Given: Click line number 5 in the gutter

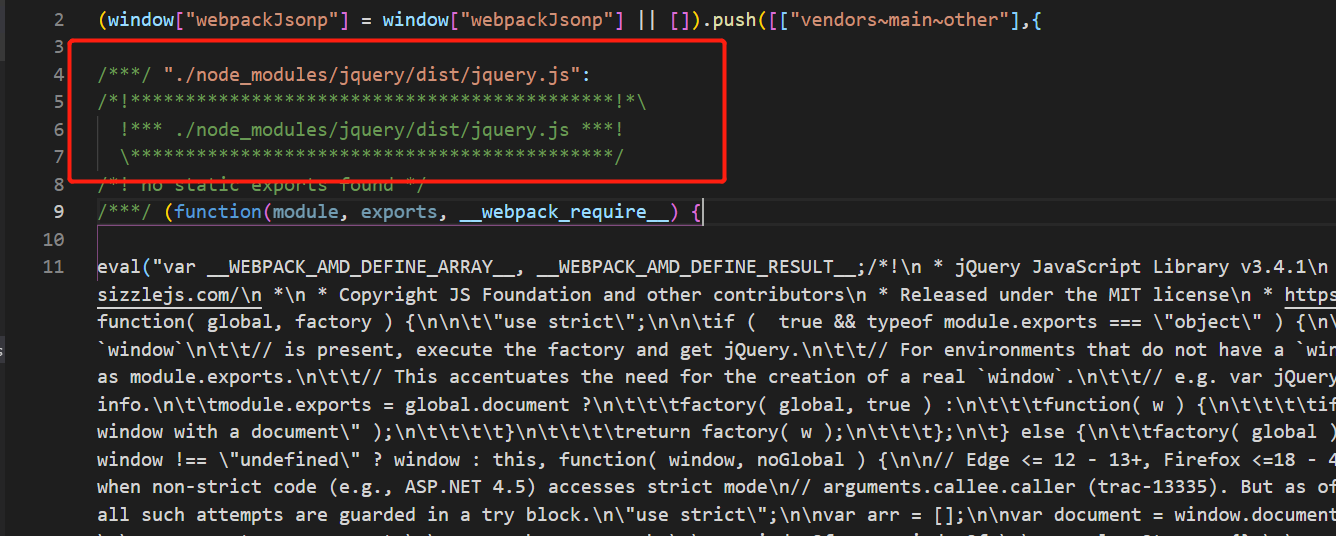Looking at the screenshot, I should [59, 102].
